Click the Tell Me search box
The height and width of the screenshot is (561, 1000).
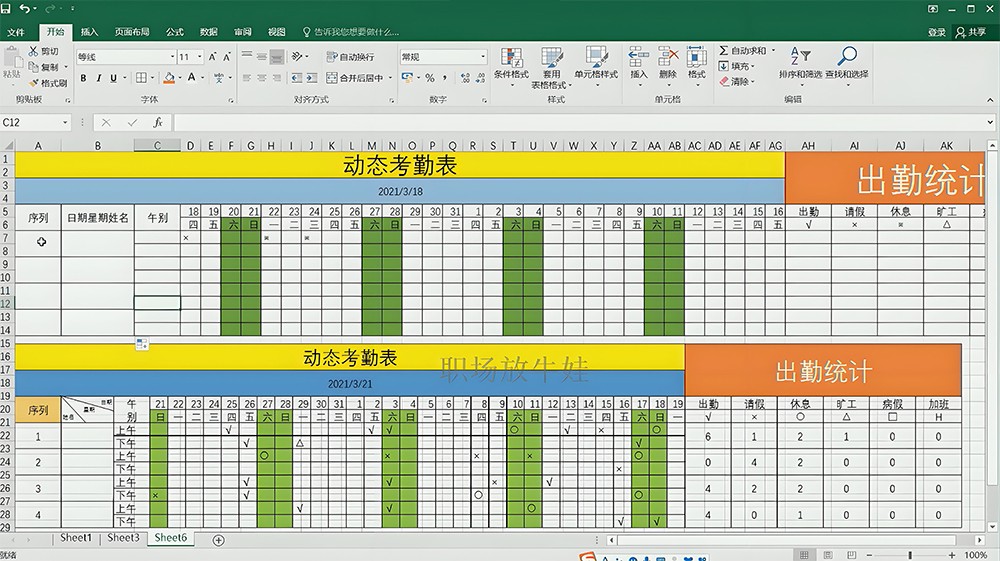click(x=351, y=32)
